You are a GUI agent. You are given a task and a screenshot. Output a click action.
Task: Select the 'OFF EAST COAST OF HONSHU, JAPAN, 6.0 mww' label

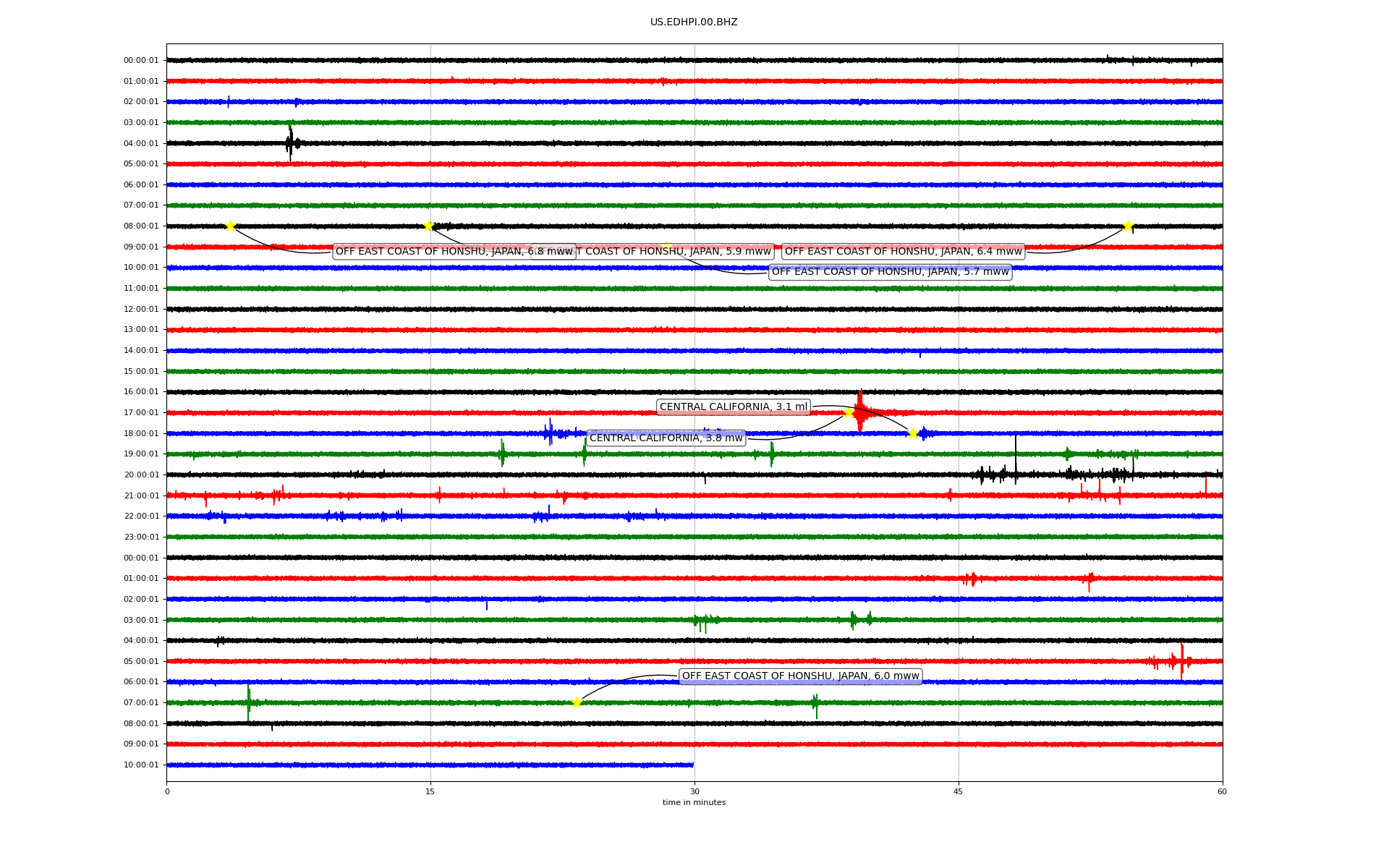point(800,676)
